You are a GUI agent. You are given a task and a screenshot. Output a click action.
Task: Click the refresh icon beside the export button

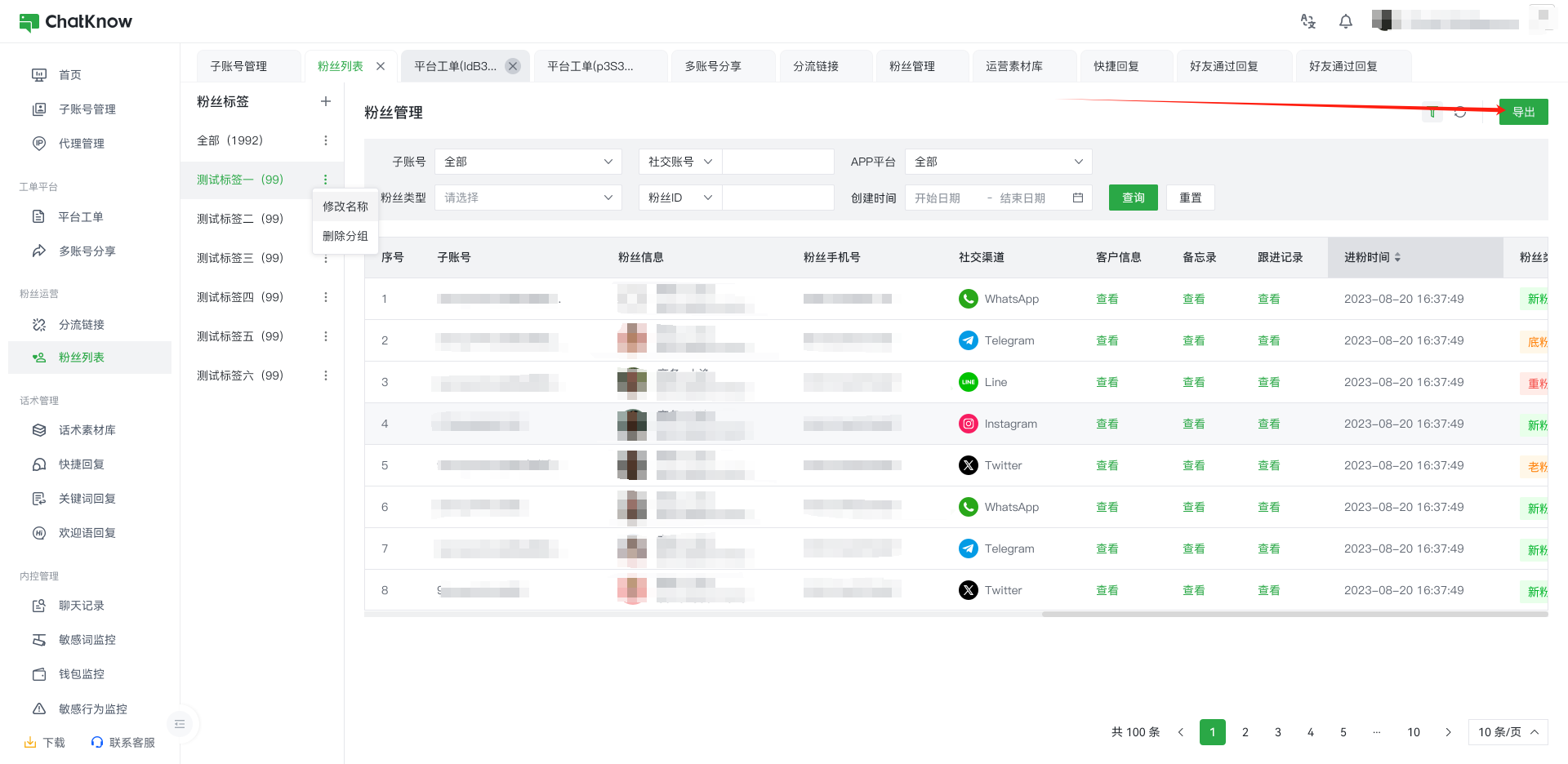point(1460,113)
